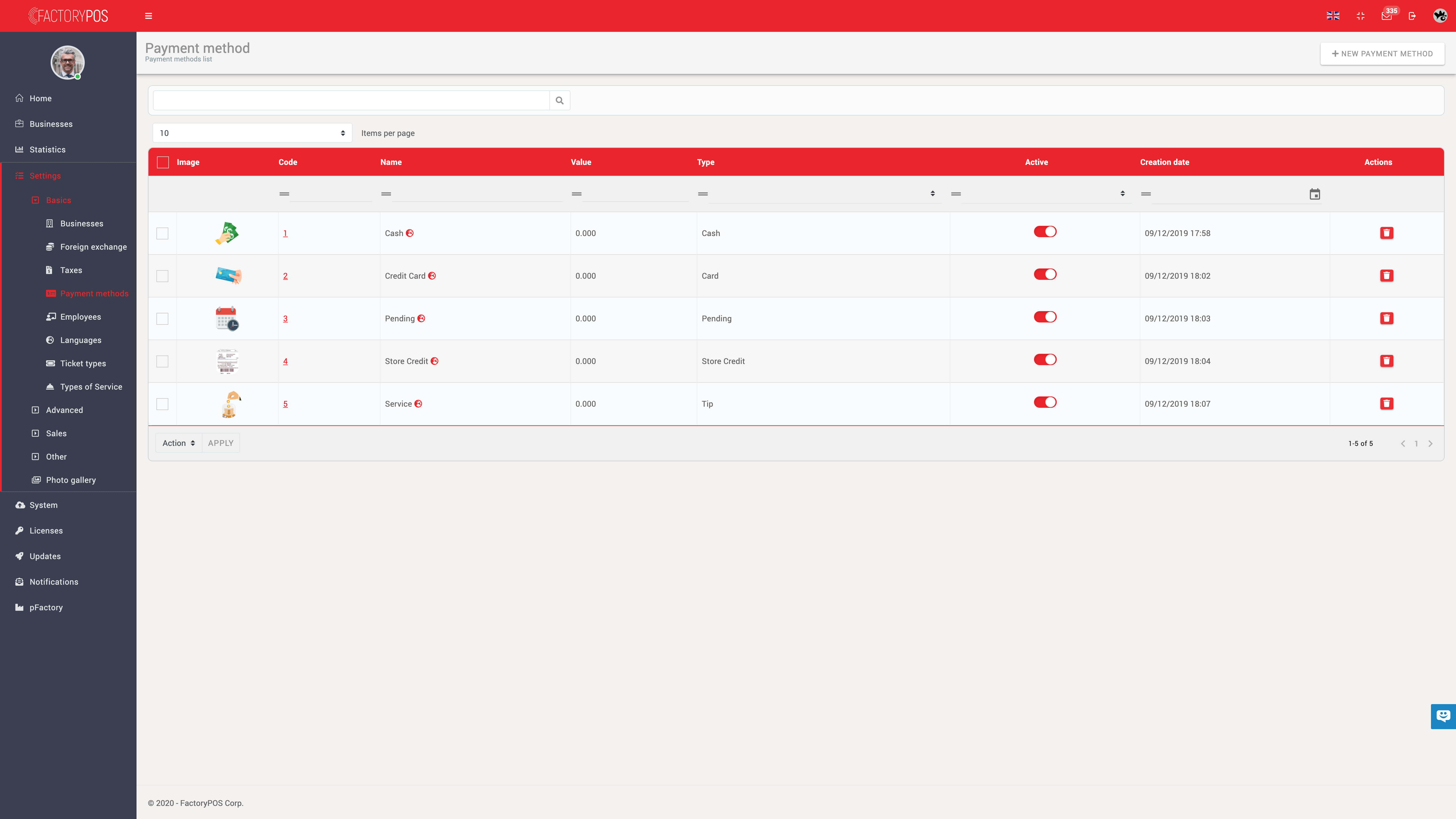Open Employees settings
Image resolution: width=1456 pixels, height=819 pixels.
point(80,317)
